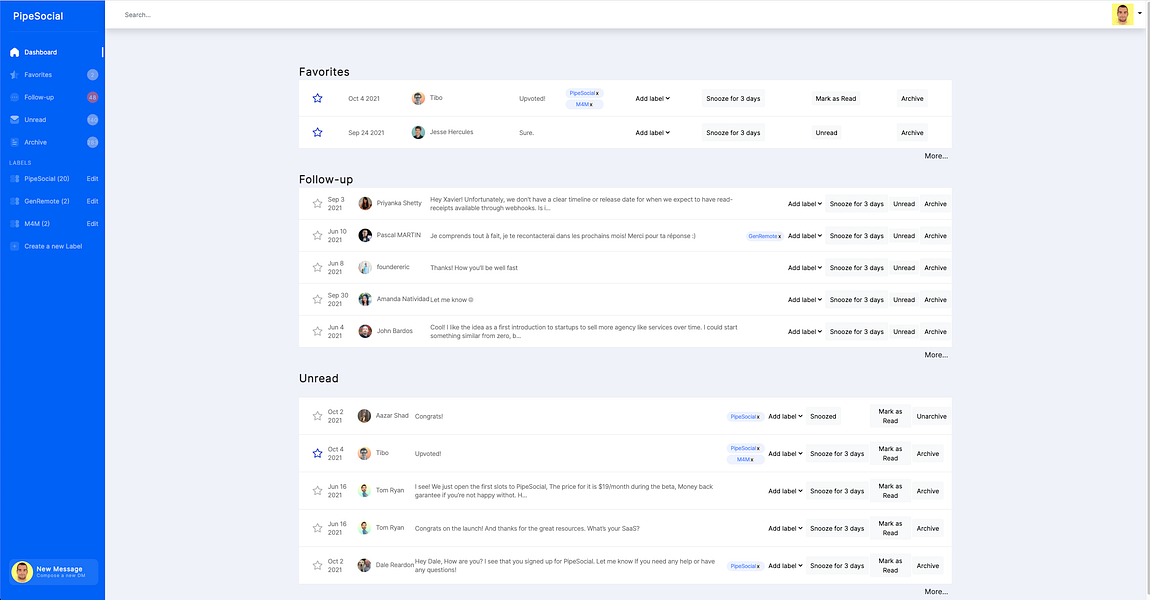The height and width of the screenshot is (600, 1150).
Task: Snooze Jesse Hercules message for 3 days
Action: [x=733, y=133]
